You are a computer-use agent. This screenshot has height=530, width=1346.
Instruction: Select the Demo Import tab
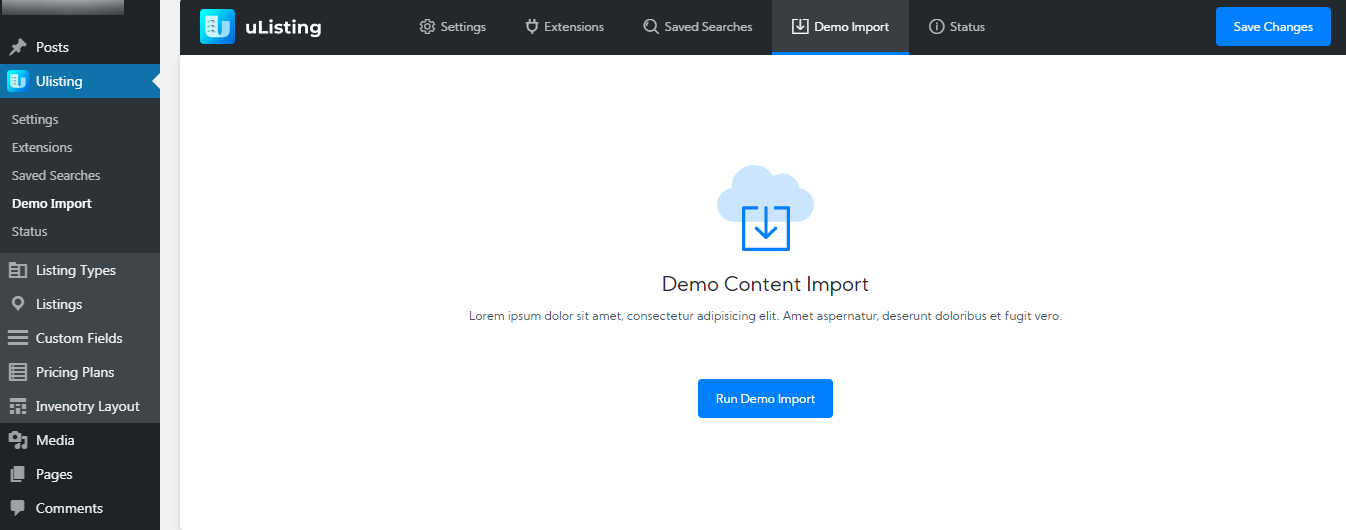[840, 27]
